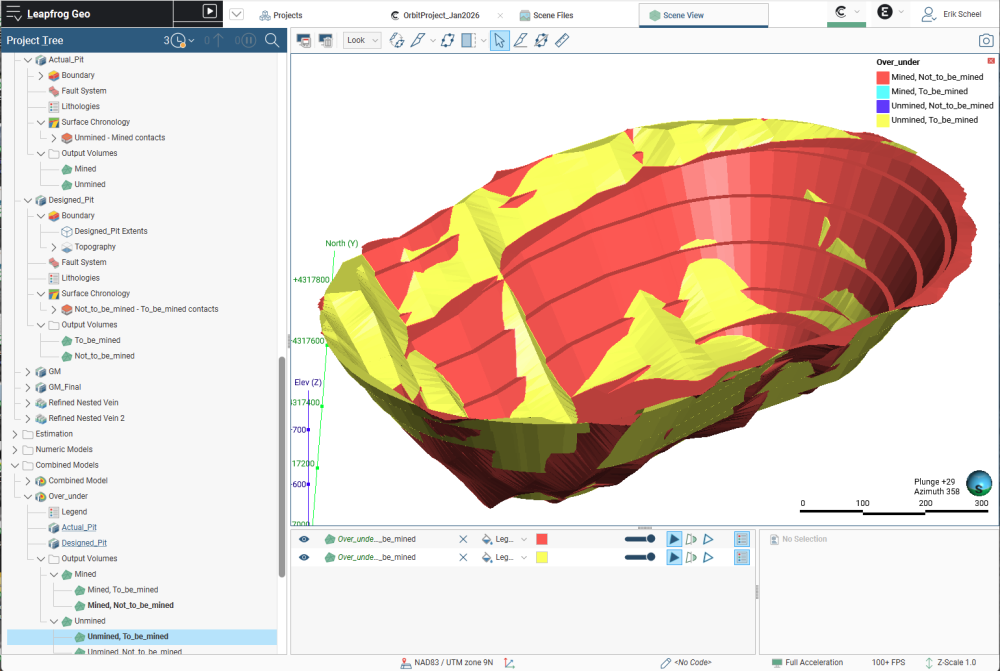
Task: Click the orientation globe compass
Action: 978,483
